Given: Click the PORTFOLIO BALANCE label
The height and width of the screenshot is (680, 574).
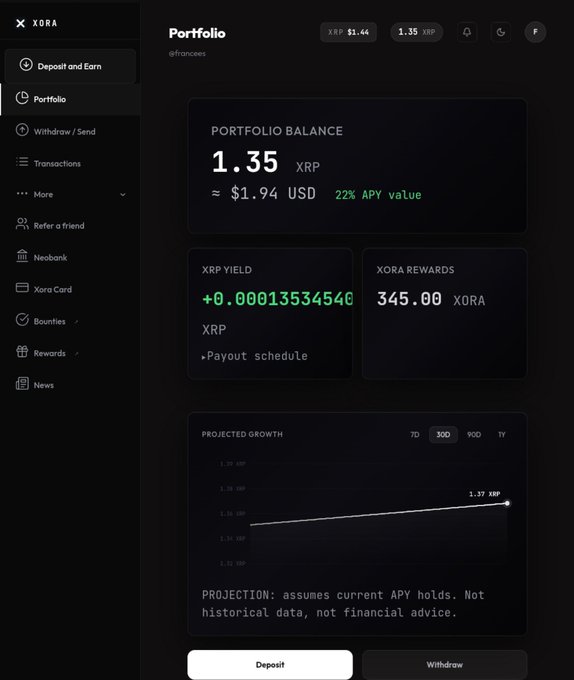Looking at the screenshot, I should (277, 131).
